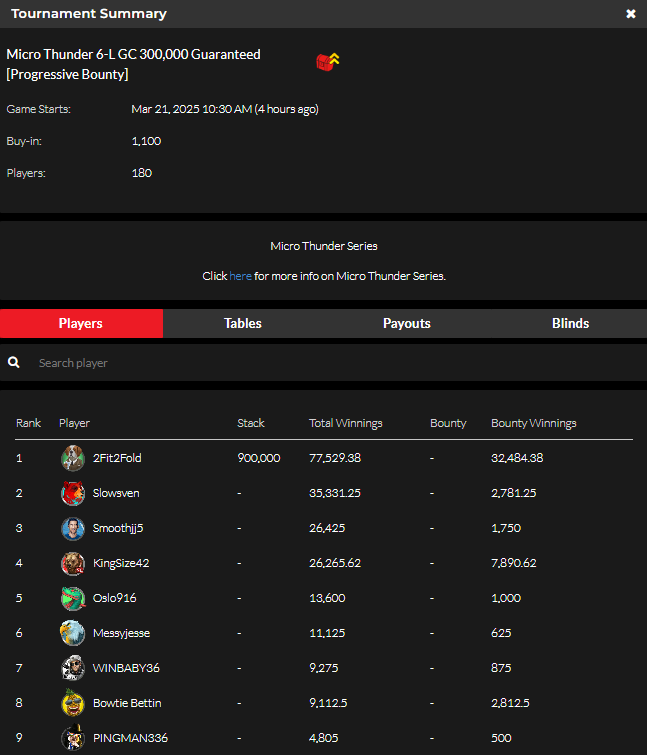The height and width of the screenshot is (755, 647).
Task: Click the progressive bounty treasure chest icon
Action: coord(327,62)
